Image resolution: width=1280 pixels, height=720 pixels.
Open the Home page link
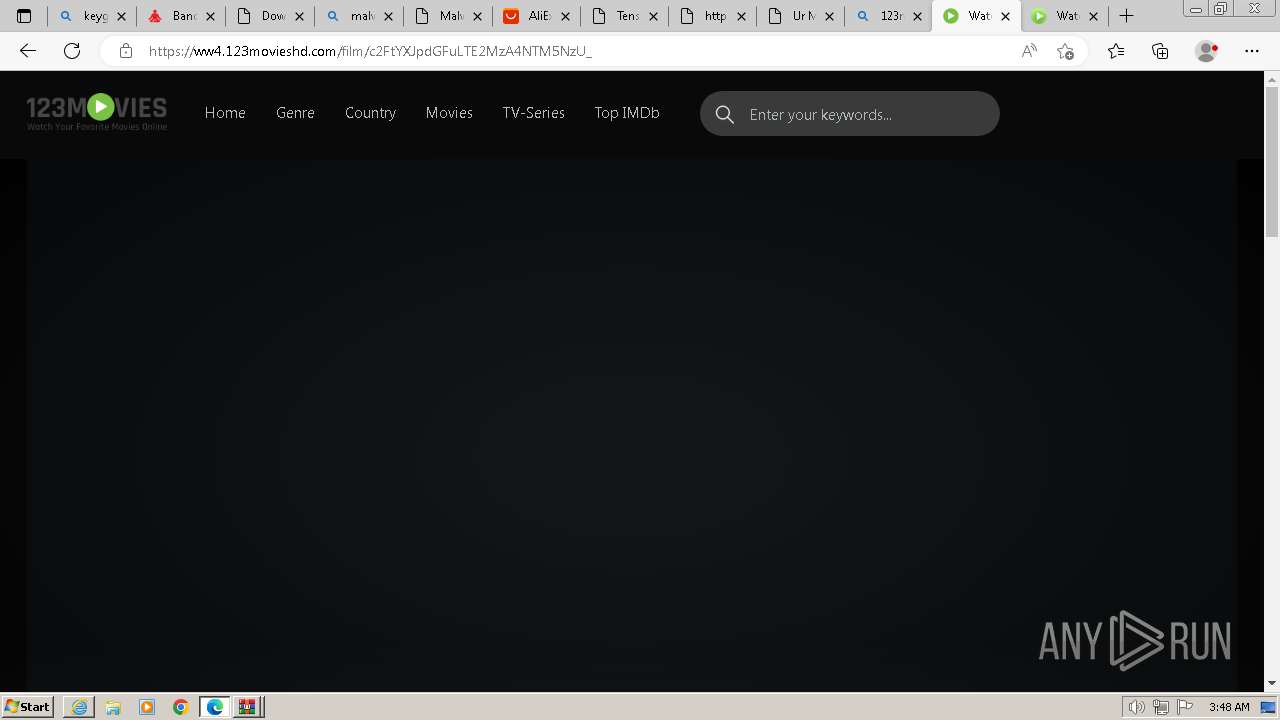coord(225,113)
